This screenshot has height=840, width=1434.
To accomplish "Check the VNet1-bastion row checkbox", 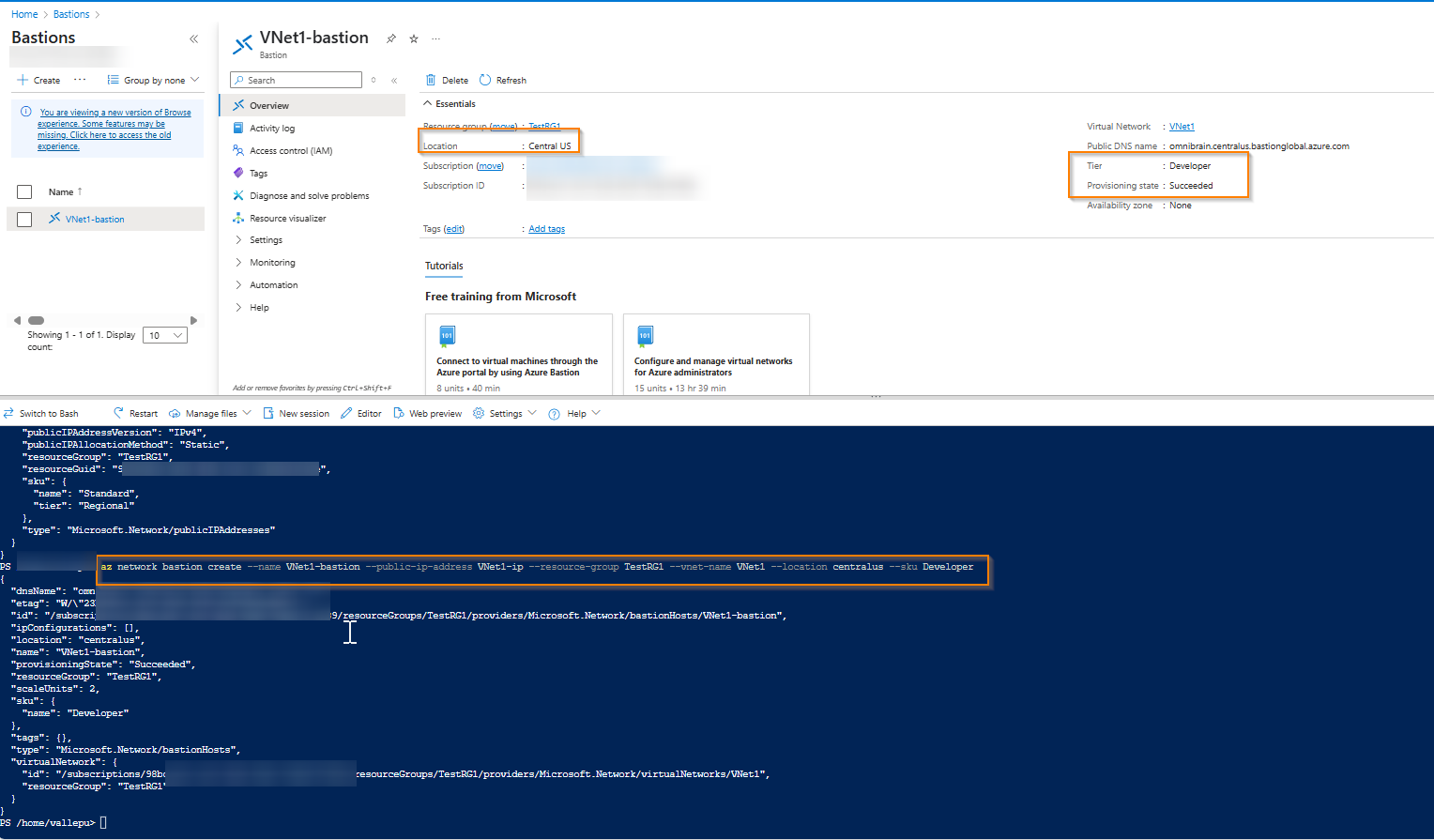I will (x=25, y=219).
